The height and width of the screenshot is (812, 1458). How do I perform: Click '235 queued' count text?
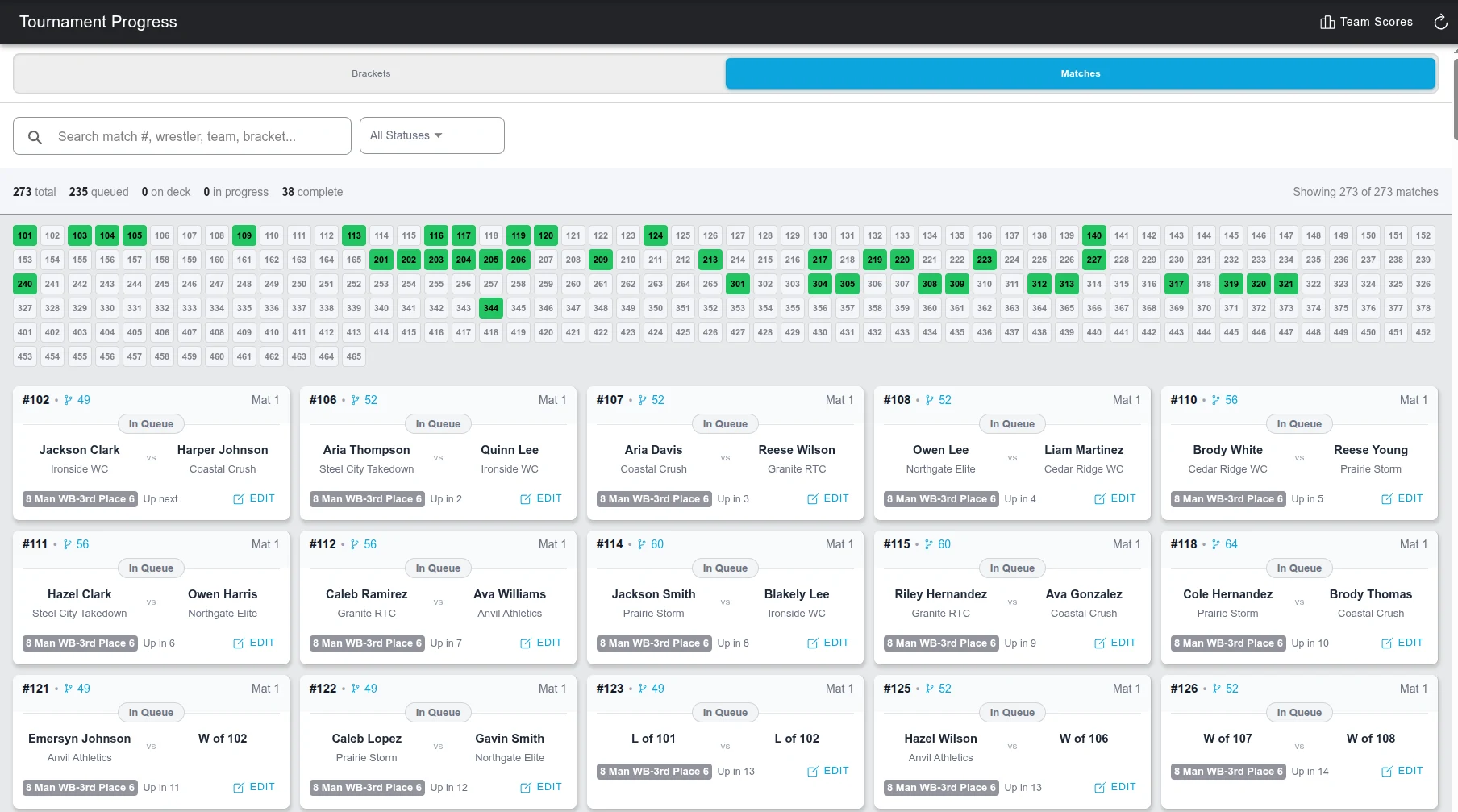99,192
